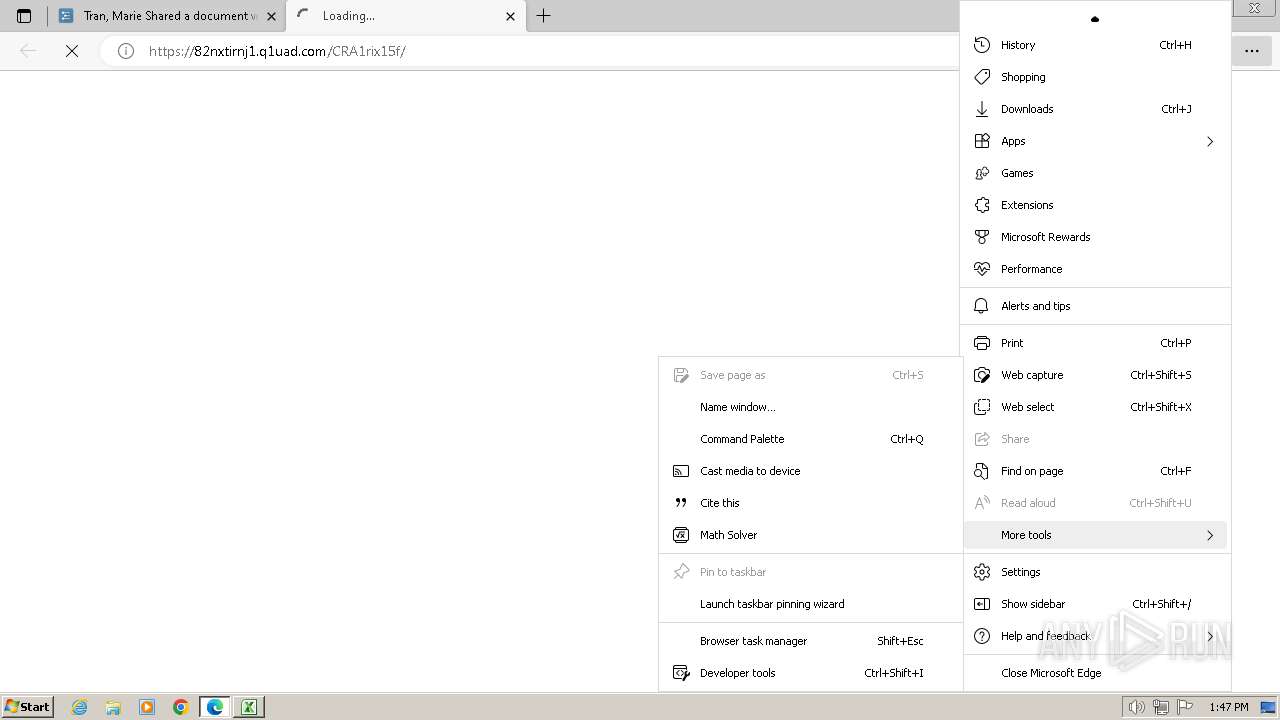Screen dimensions: 1280x720
Task: Open a new tab
Action: [544, 16]
